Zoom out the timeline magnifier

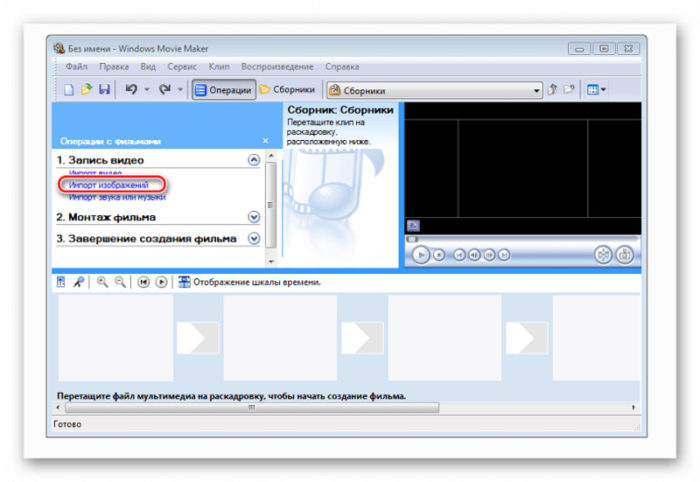(120, 282)
